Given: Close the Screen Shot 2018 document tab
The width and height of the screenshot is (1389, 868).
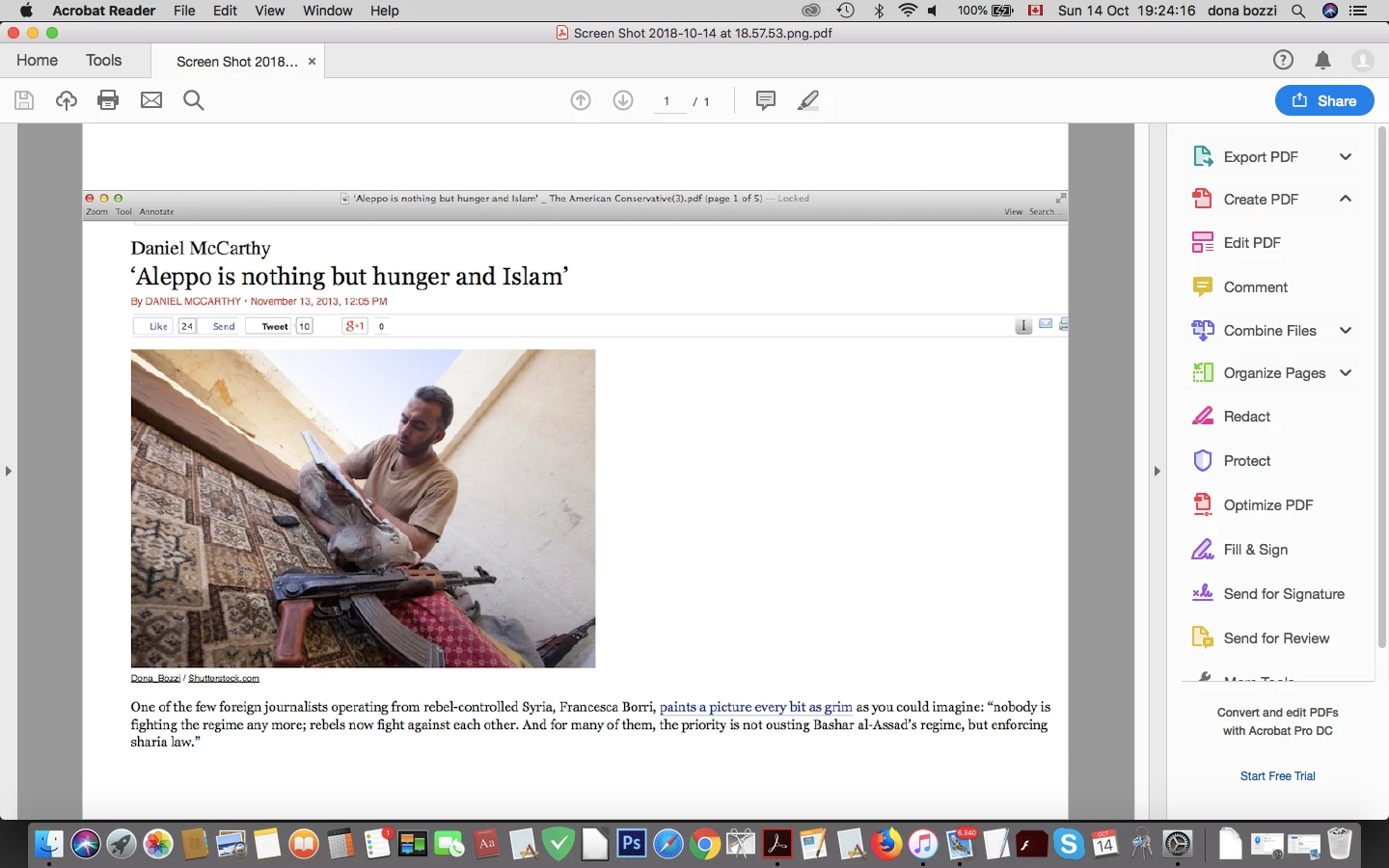Looking at the screenshot, I should pyautogui.click(x=312, y=61).
